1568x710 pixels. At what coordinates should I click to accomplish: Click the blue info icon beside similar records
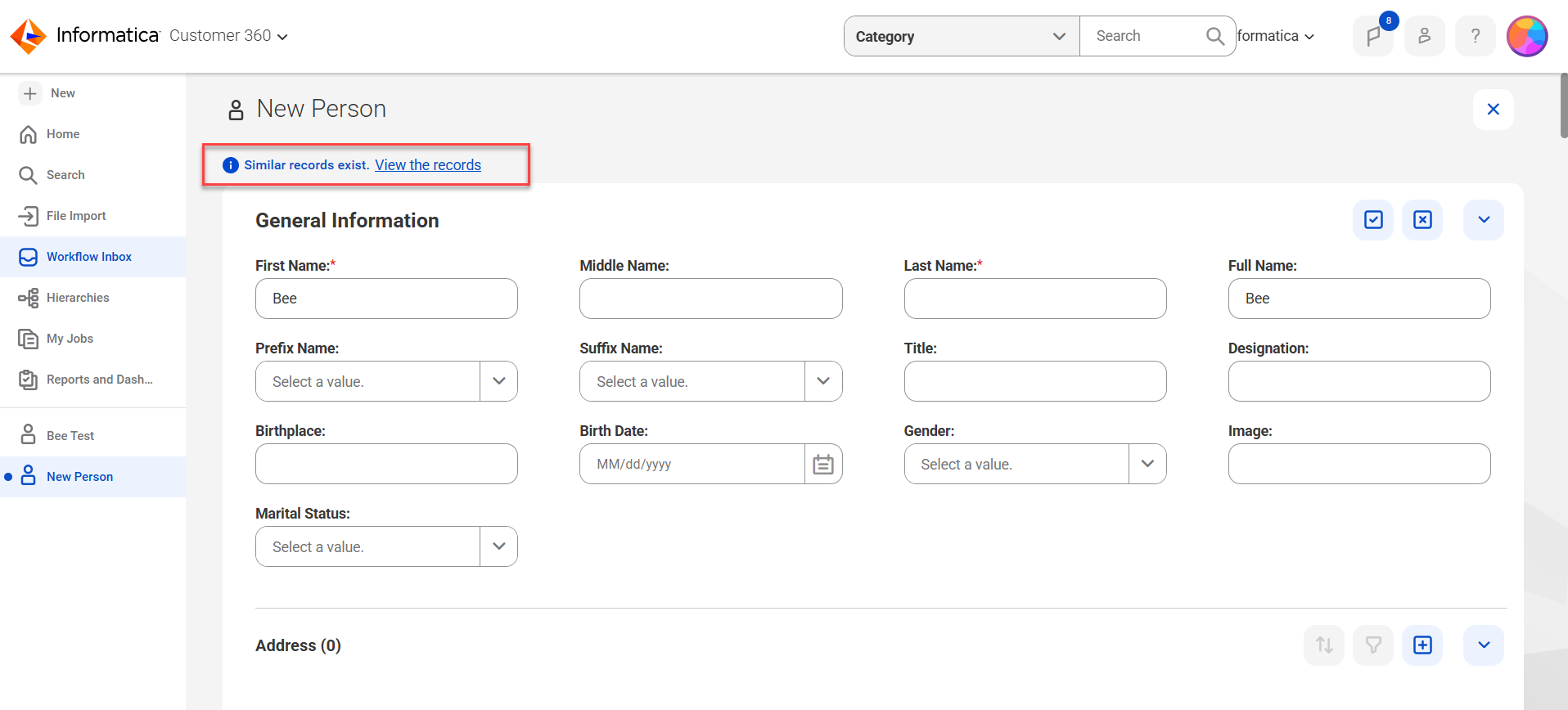coord(231,165)
